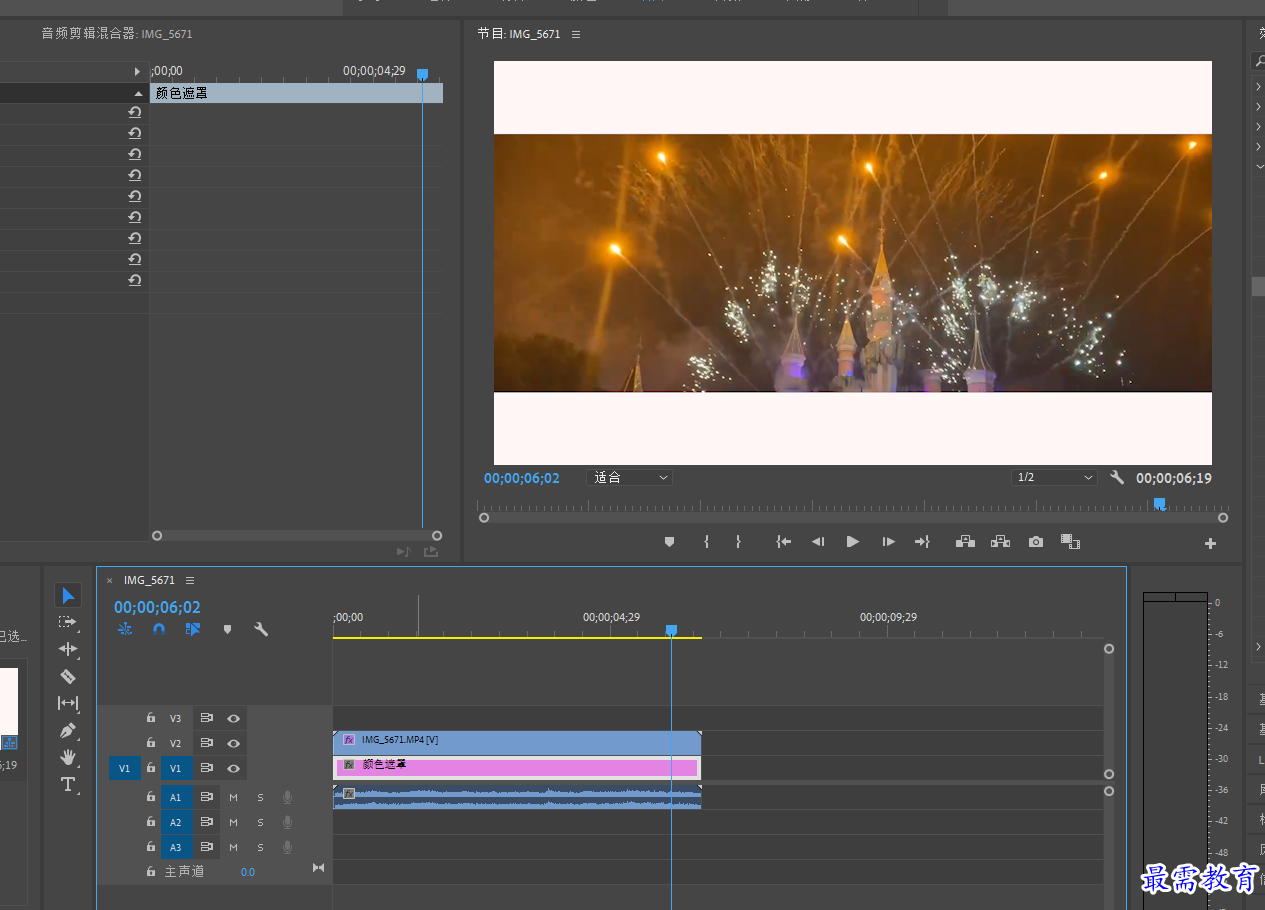Enable voice-over record on A1
Viewport: 1265px width, 910px height.
tap(287, 797)
